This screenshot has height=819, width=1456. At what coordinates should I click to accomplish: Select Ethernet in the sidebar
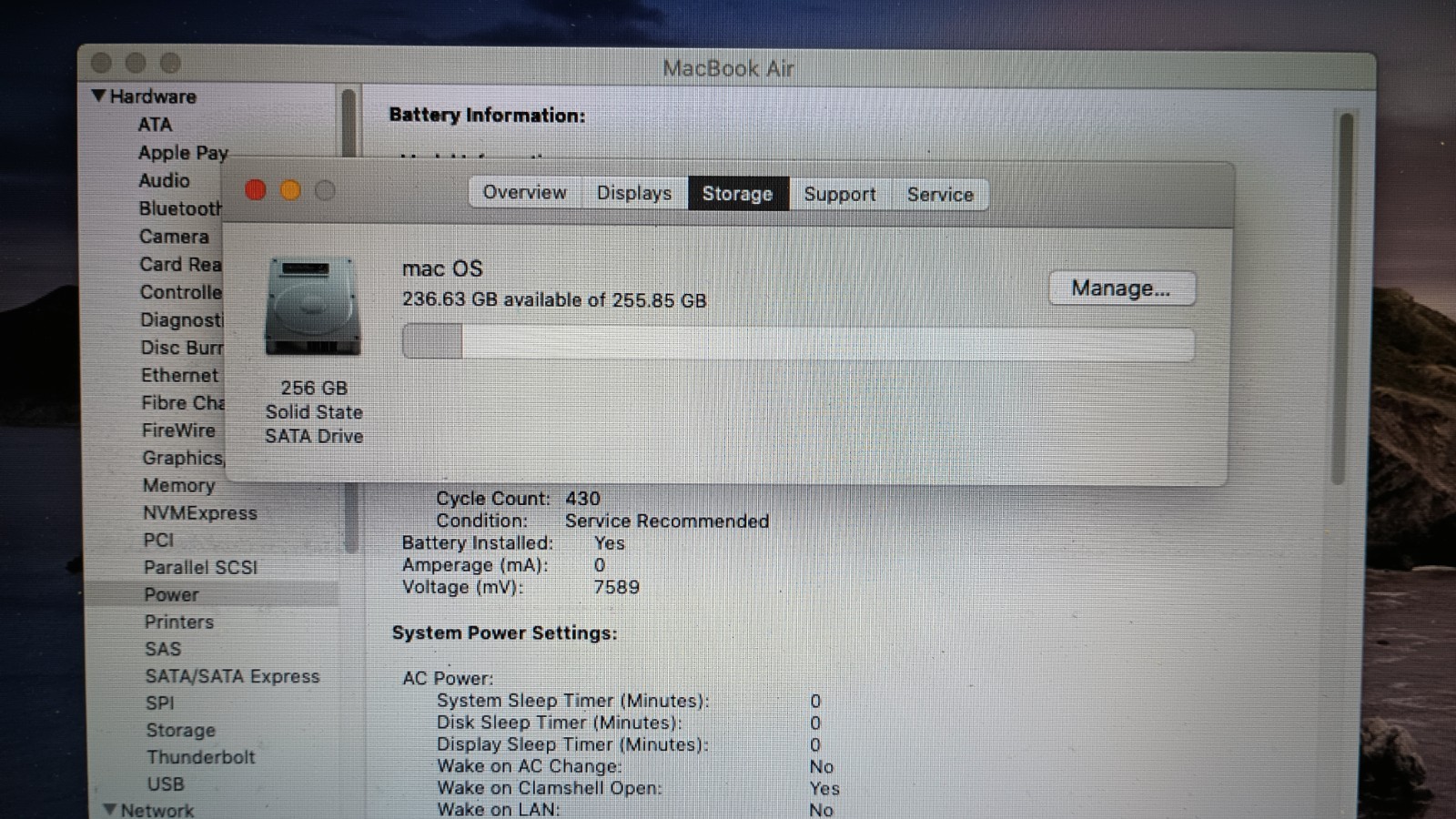click(179, 375)
